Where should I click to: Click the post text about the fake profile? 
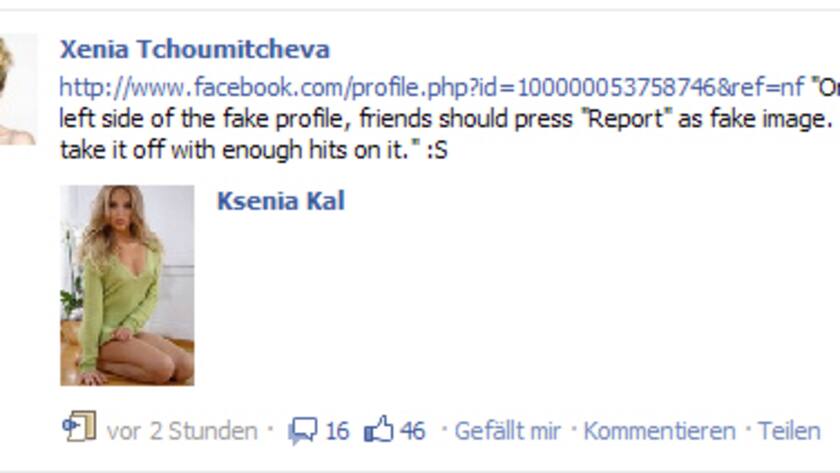445,118
